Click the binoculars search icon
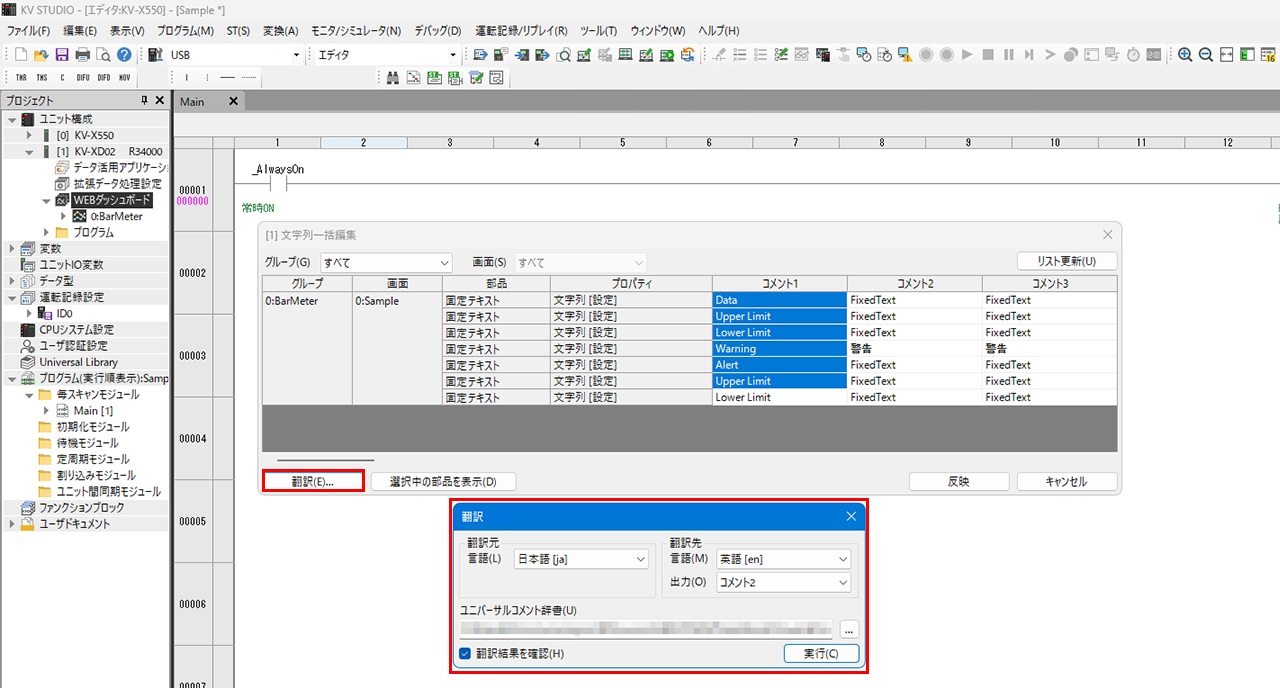The height and width of the screenshot is (688, 1280). coord(394,77)
